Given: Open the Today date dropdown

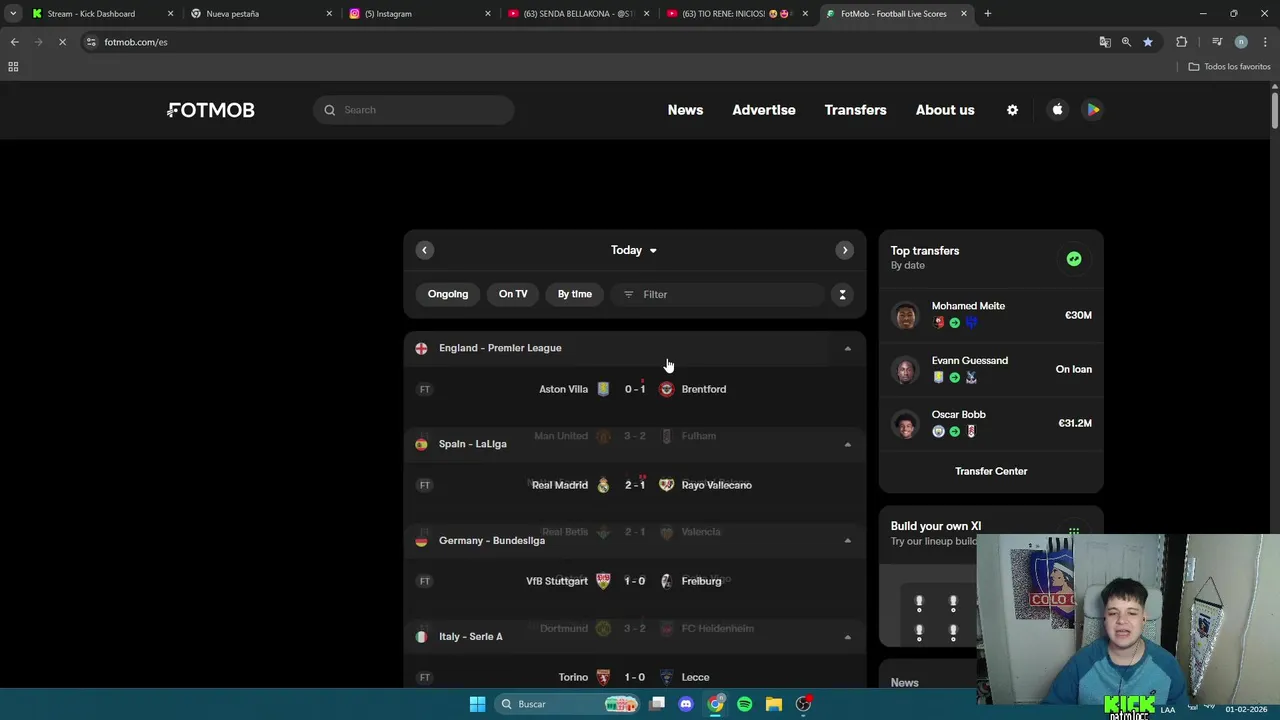Looking at the screenshot, I should pos(634,250).
